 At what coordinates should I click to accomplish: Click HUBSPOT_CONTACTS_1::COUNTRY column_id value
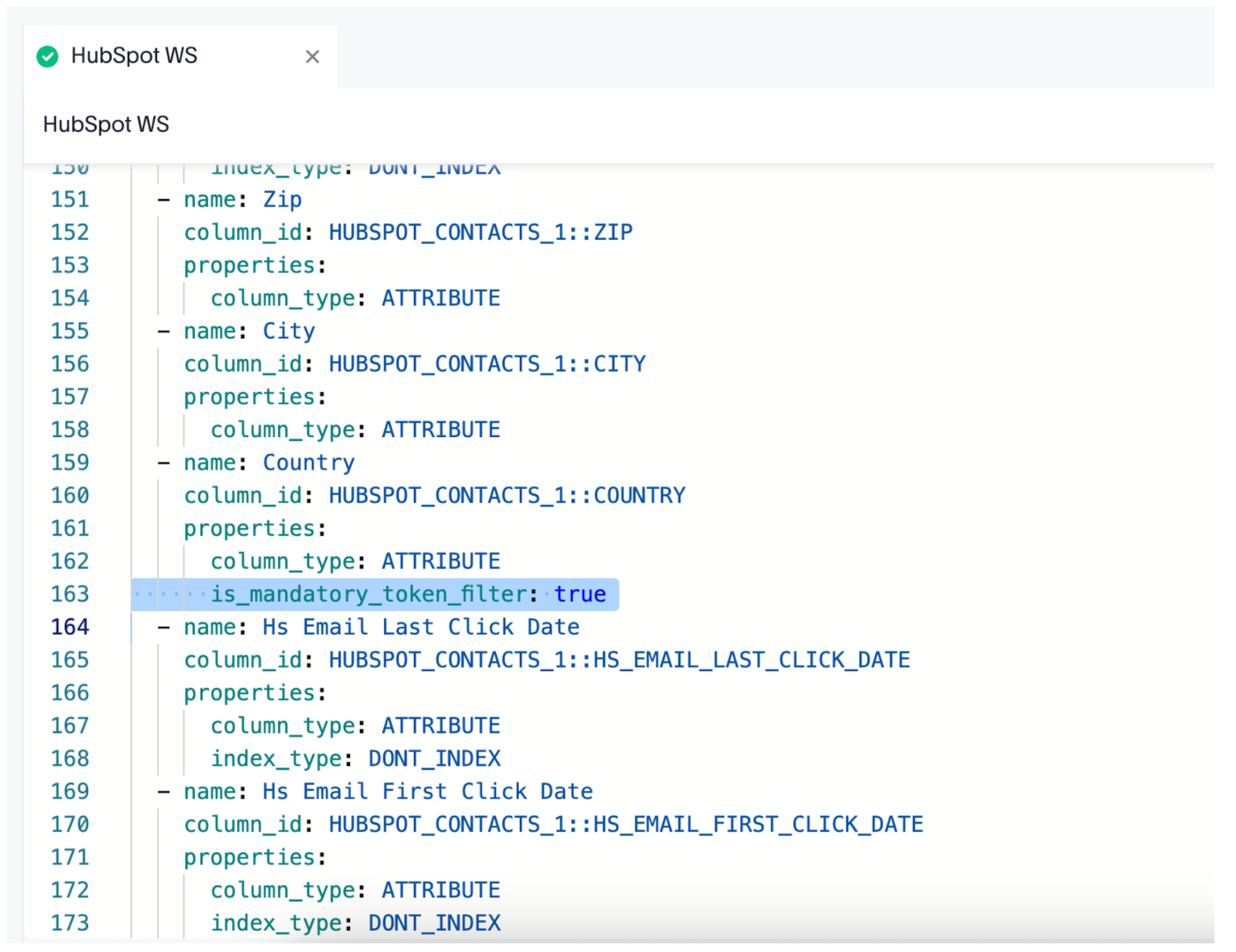pyautogui.click(x=506, y=495)
